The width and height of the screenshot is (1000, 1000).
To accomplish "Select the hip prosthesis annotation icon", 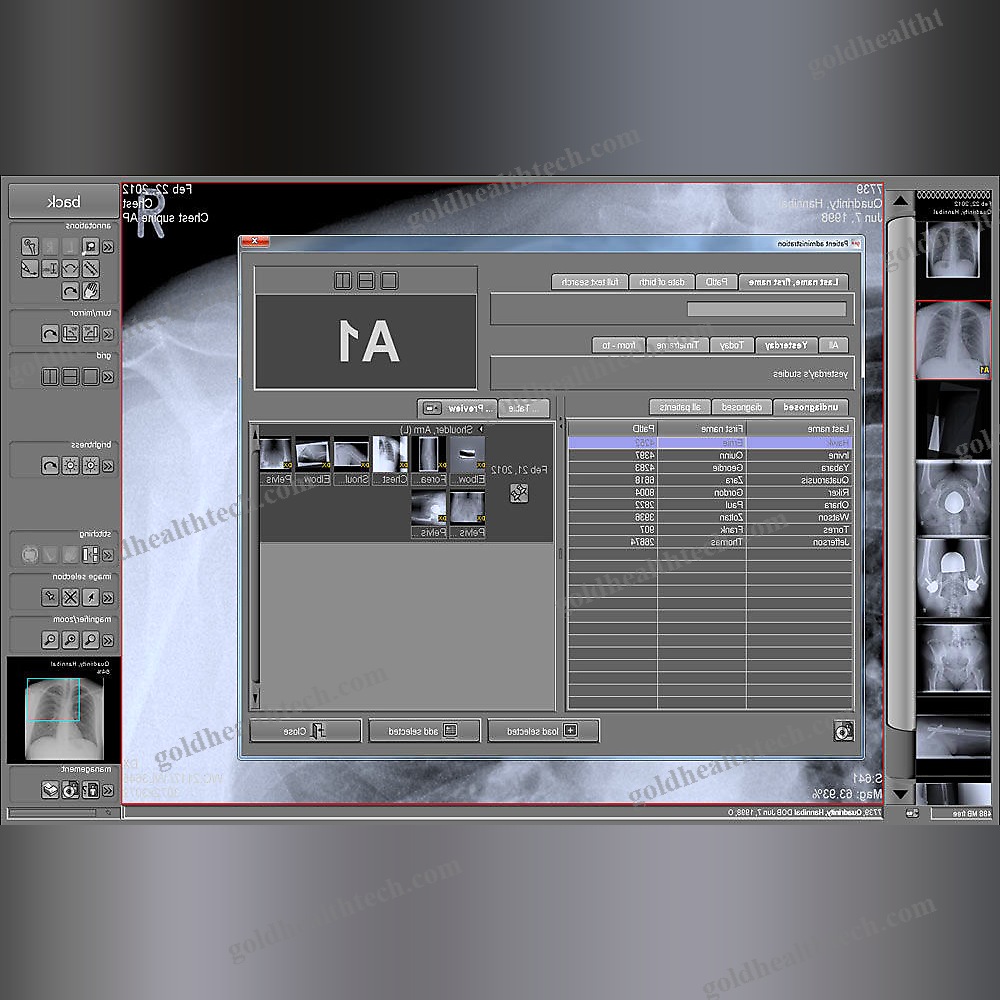I will pos(30,246).
